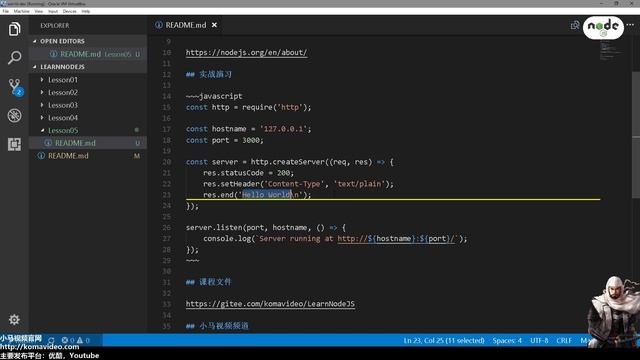This screenshot has width=640, height=360.
Task: Switch to the README.md editor tab
Action: pyautogui.click(x=186, y=25)
